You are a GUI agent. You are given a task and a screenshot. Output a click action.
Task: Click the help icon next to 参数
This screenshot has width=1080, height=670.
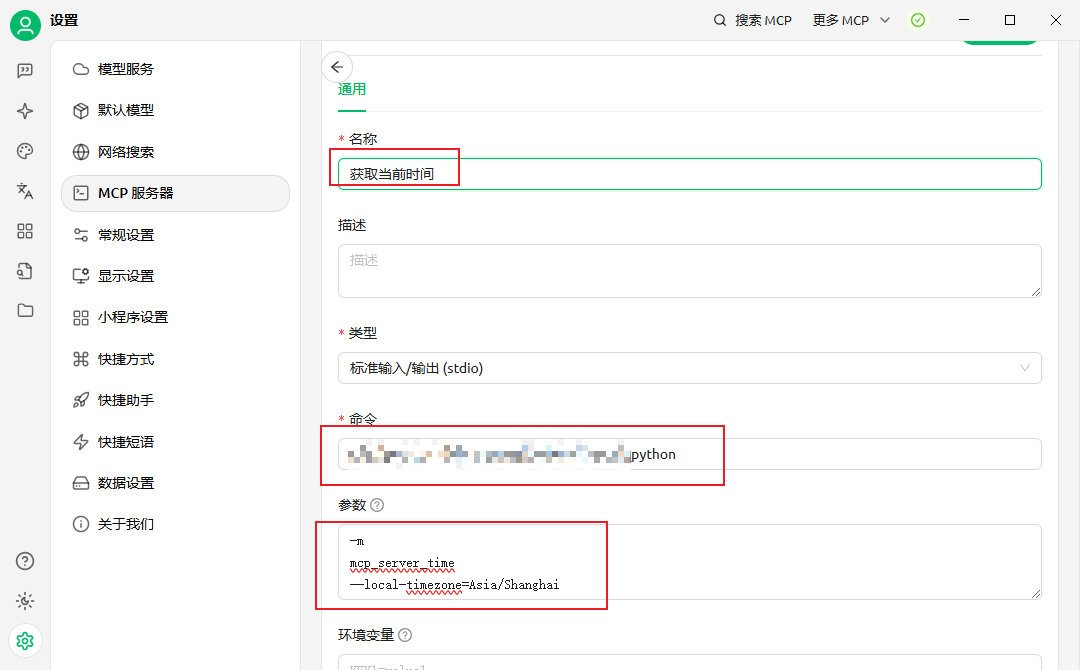pos(377,505)
